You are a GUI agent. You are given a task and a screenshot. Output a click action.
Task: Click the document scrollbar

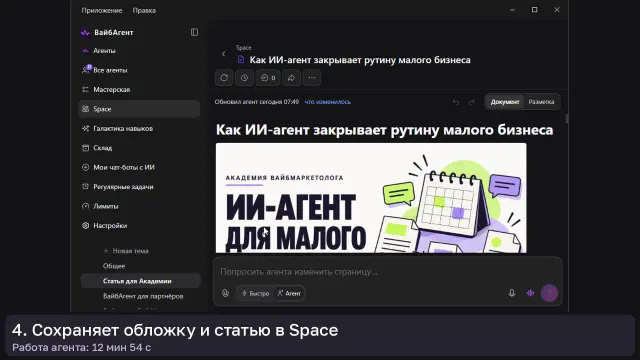567,119
